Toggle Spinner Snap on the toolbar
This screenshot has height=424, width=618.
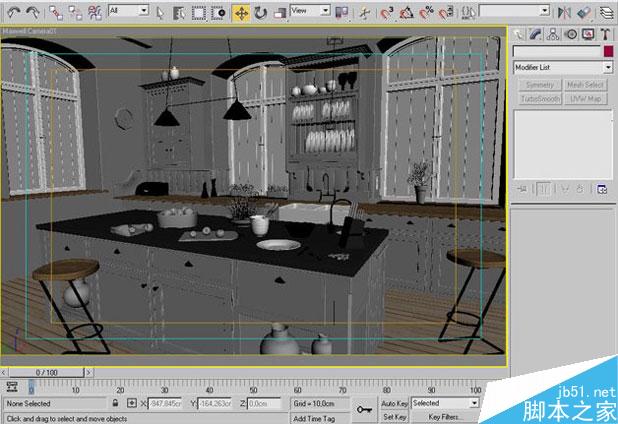coord(445,13)
